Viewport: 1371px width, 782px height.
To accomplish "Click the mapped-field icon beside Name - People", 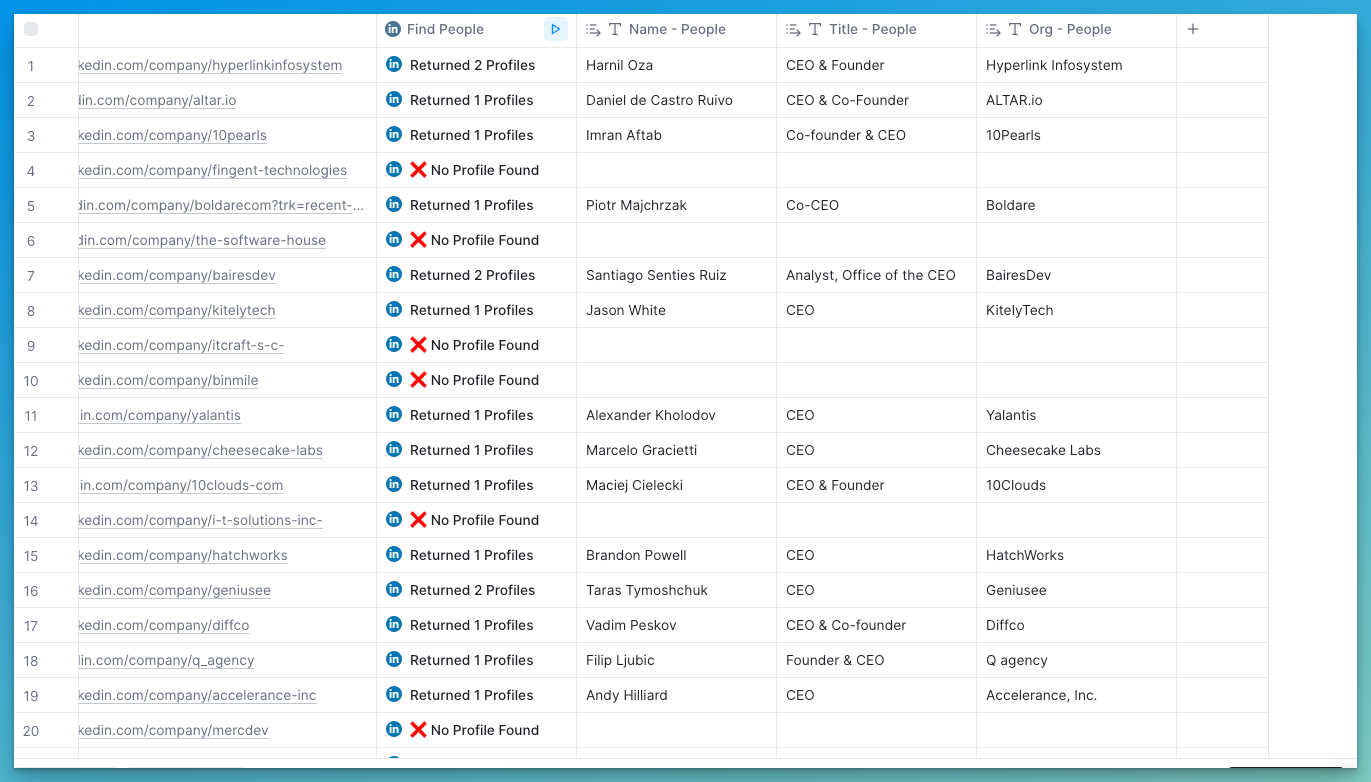I will pyautogui.click(x=593, y=30).
